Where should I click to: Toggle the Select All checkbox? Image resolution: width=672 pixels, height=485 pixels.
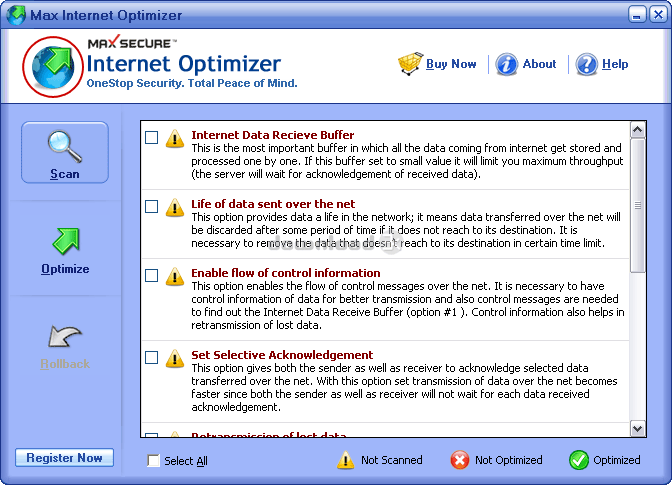tap(153, 461)
